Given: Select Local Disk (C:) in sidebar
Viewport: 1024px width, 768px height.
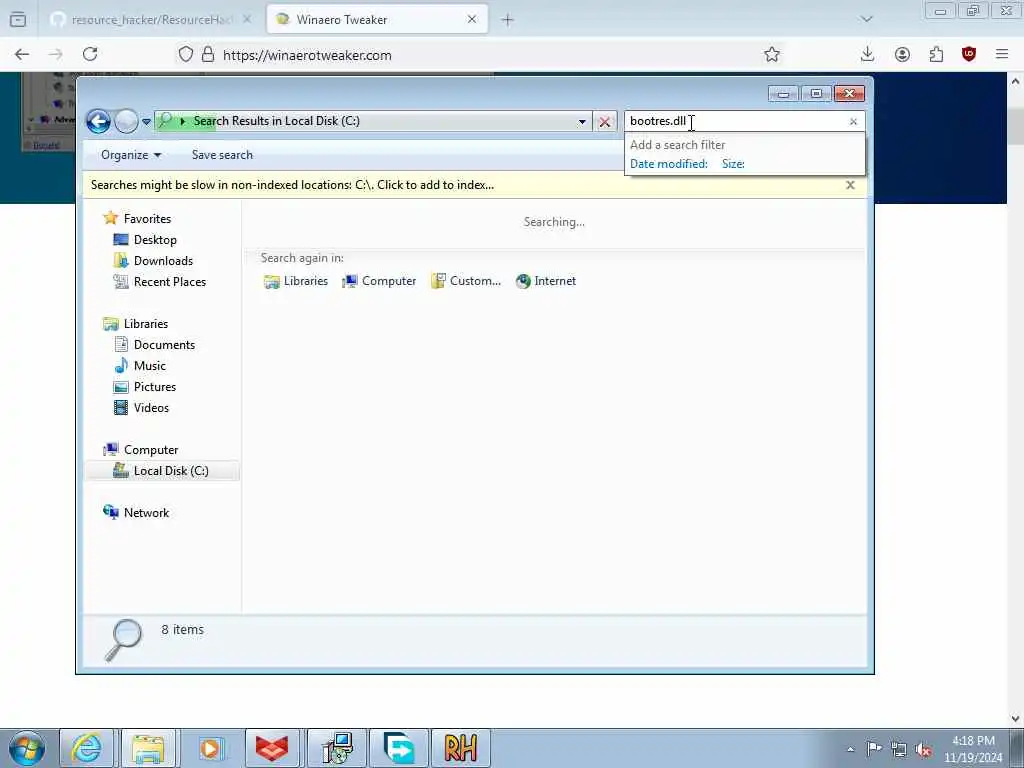Looking at the screenshot, I should [x=161, y=471].
